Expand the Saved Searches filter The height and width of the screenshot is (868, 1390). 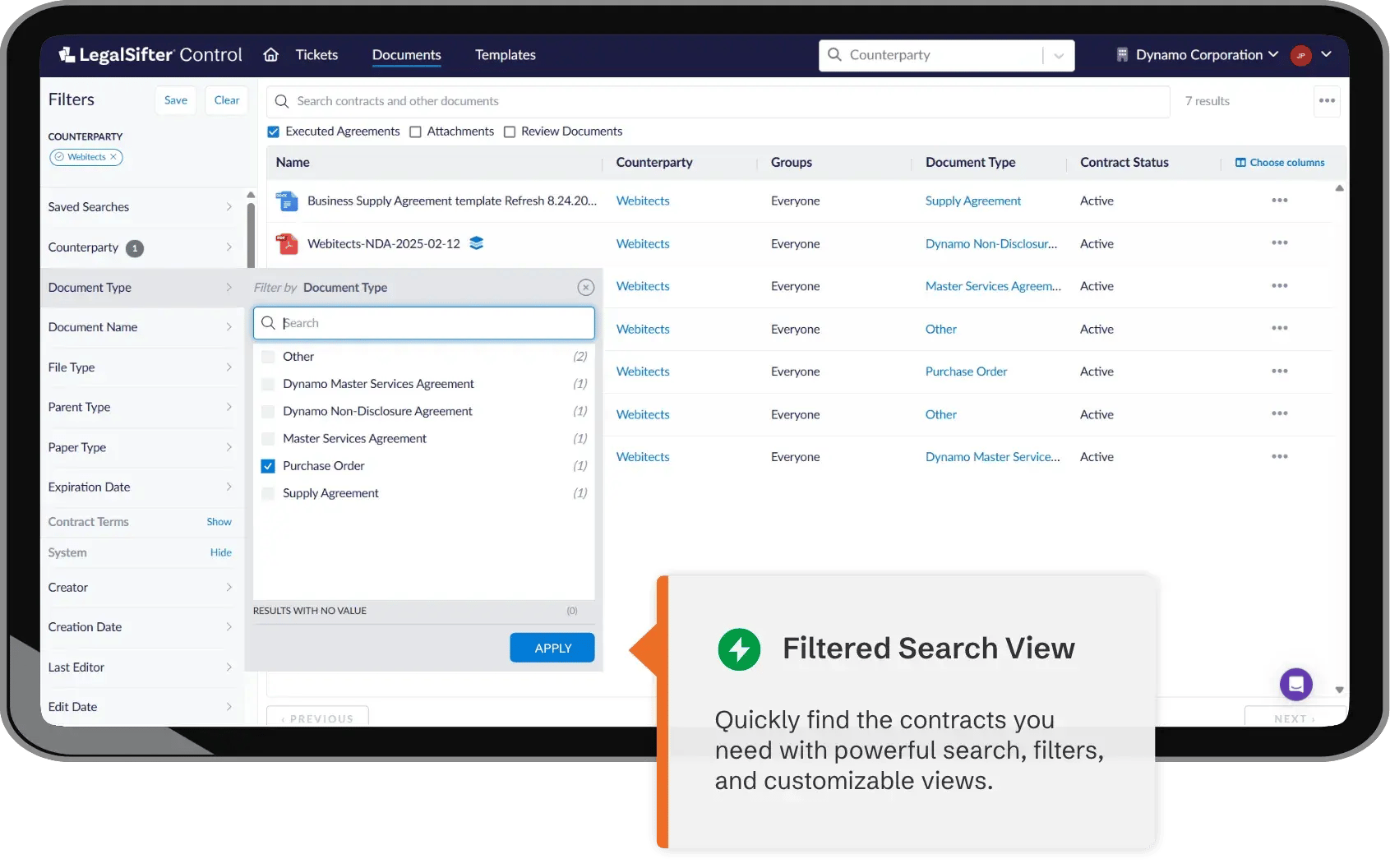coord(140,207)
